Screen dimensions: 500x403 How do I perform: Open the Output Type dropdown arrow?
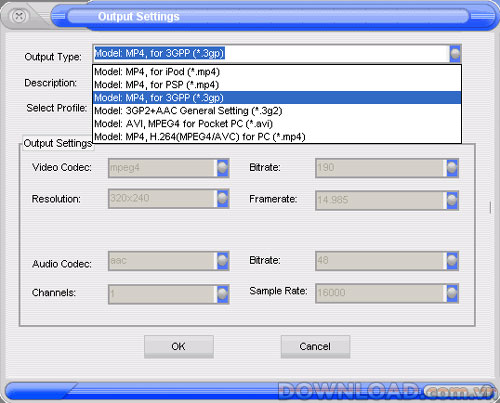coord(455,53)
